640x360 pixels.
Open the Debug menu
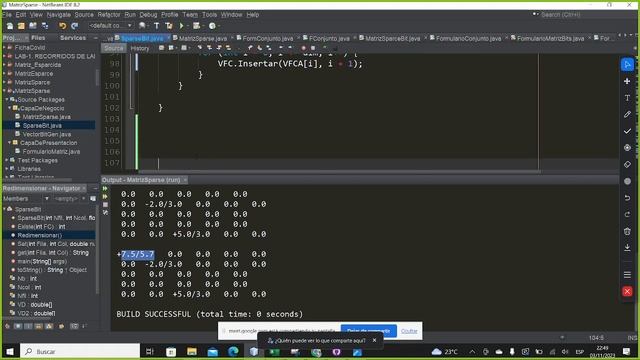click(148, 15)
